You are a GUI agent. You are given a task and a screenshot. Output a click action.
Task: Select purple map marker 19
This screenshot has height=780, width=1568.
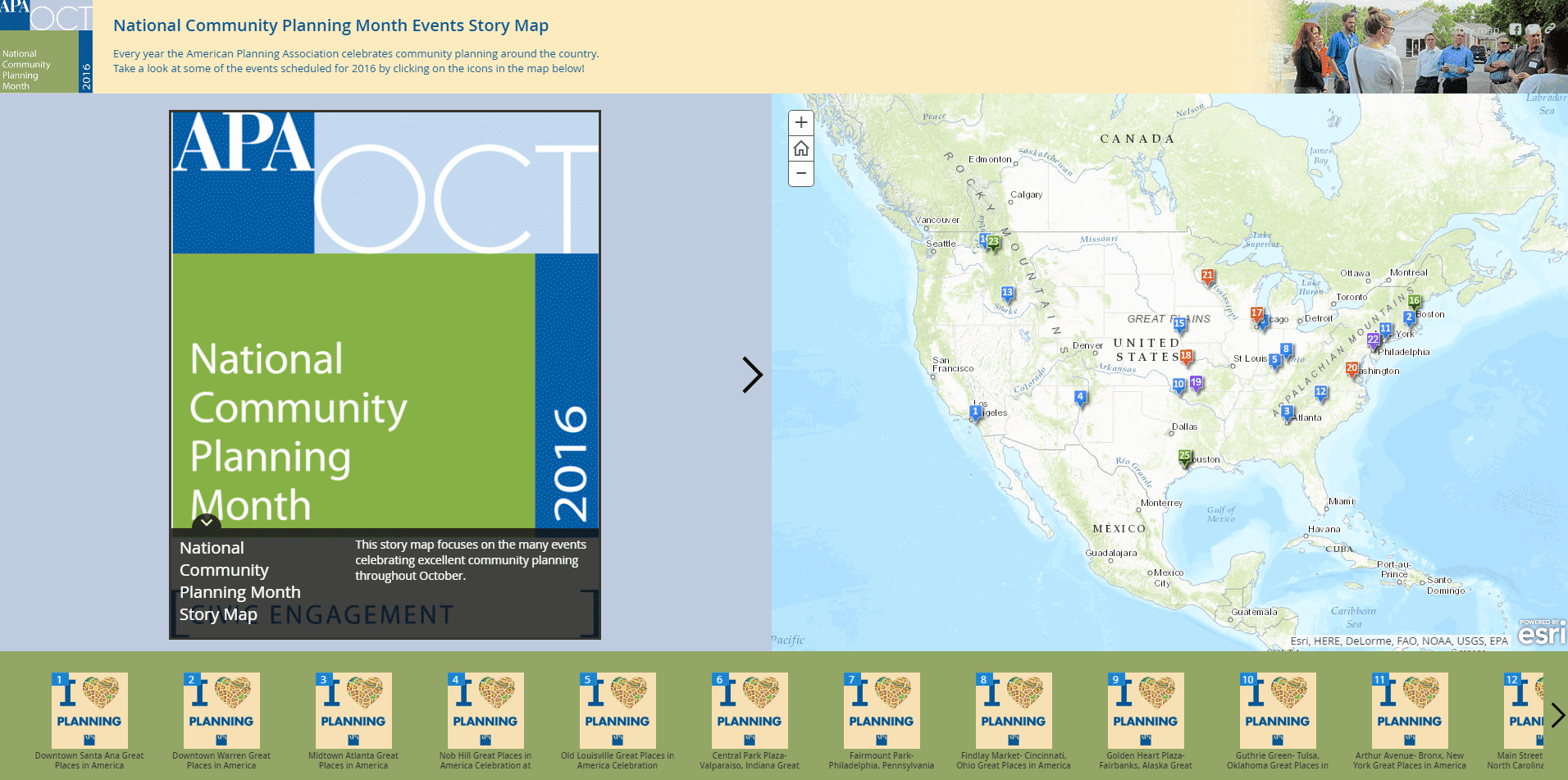click(x=1197, y=383)
